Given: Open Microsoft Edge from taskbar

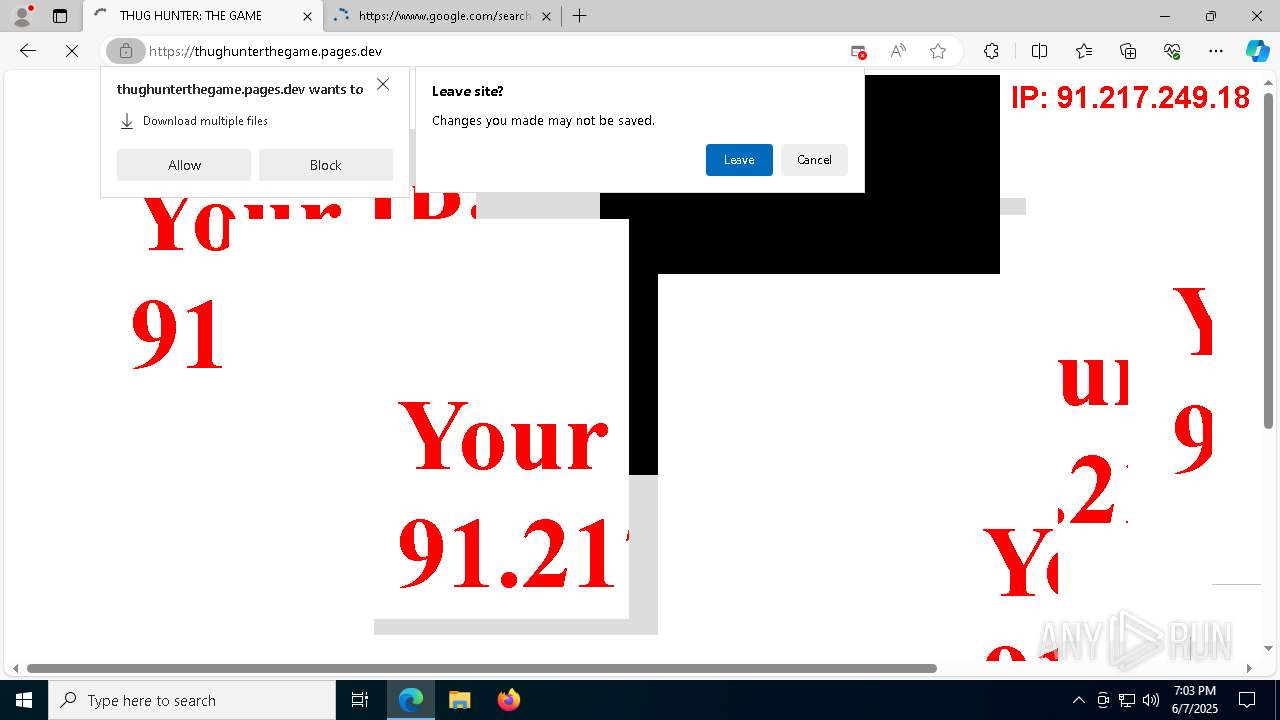Looking at the screenshot, I should pyautogui.click(x=411, y=700).
